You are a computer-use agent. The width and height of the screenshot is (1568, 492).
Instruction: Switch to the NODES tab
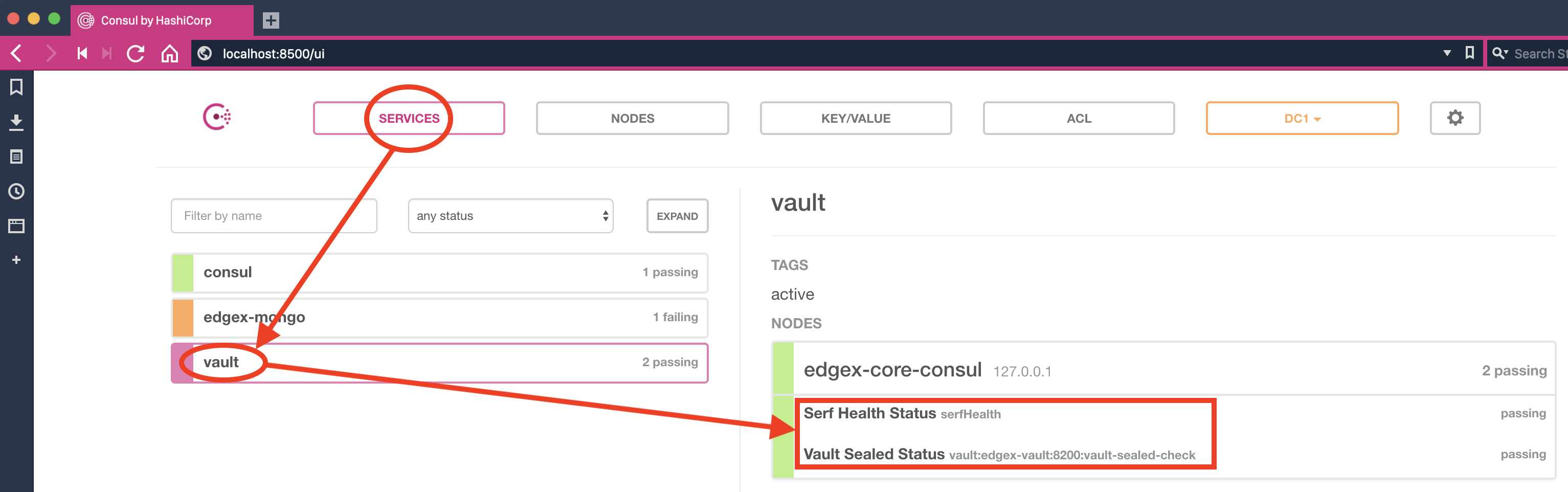(x=632, y=118)
